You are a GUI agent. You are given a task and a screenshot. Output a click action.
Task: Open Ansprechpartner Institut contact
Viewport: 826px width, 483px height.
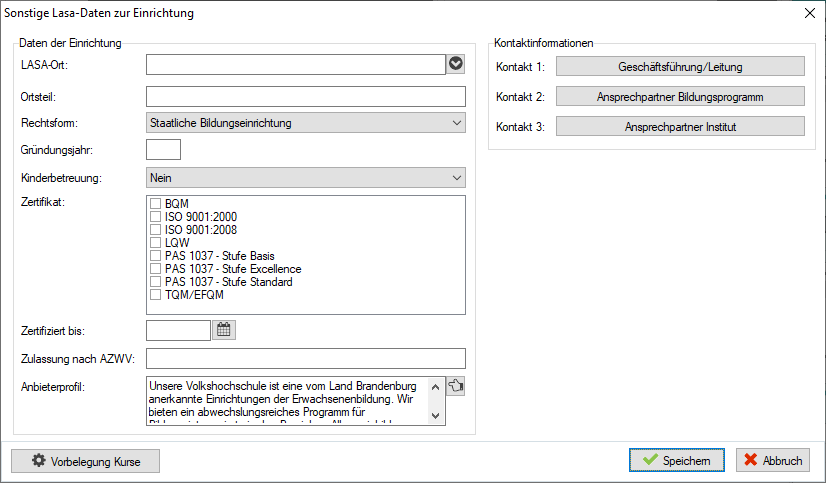coord(680,127)
